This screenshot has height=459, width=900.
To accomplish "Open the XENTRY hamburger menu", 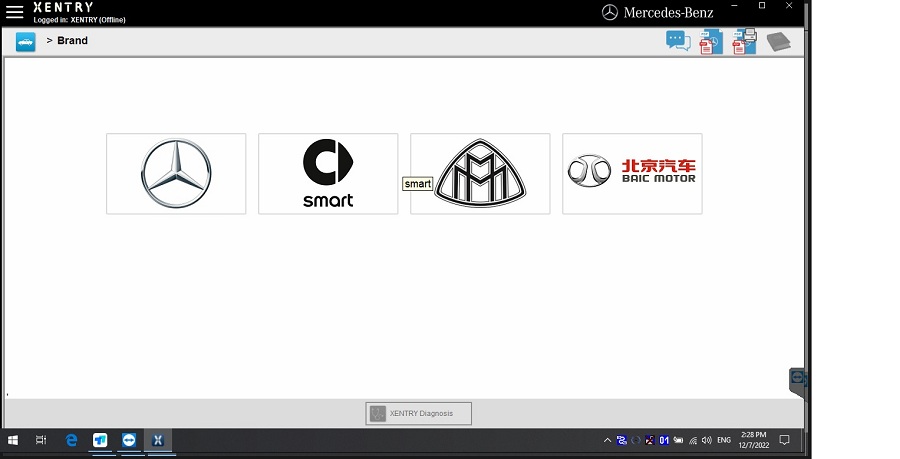I will coord(14,12).
